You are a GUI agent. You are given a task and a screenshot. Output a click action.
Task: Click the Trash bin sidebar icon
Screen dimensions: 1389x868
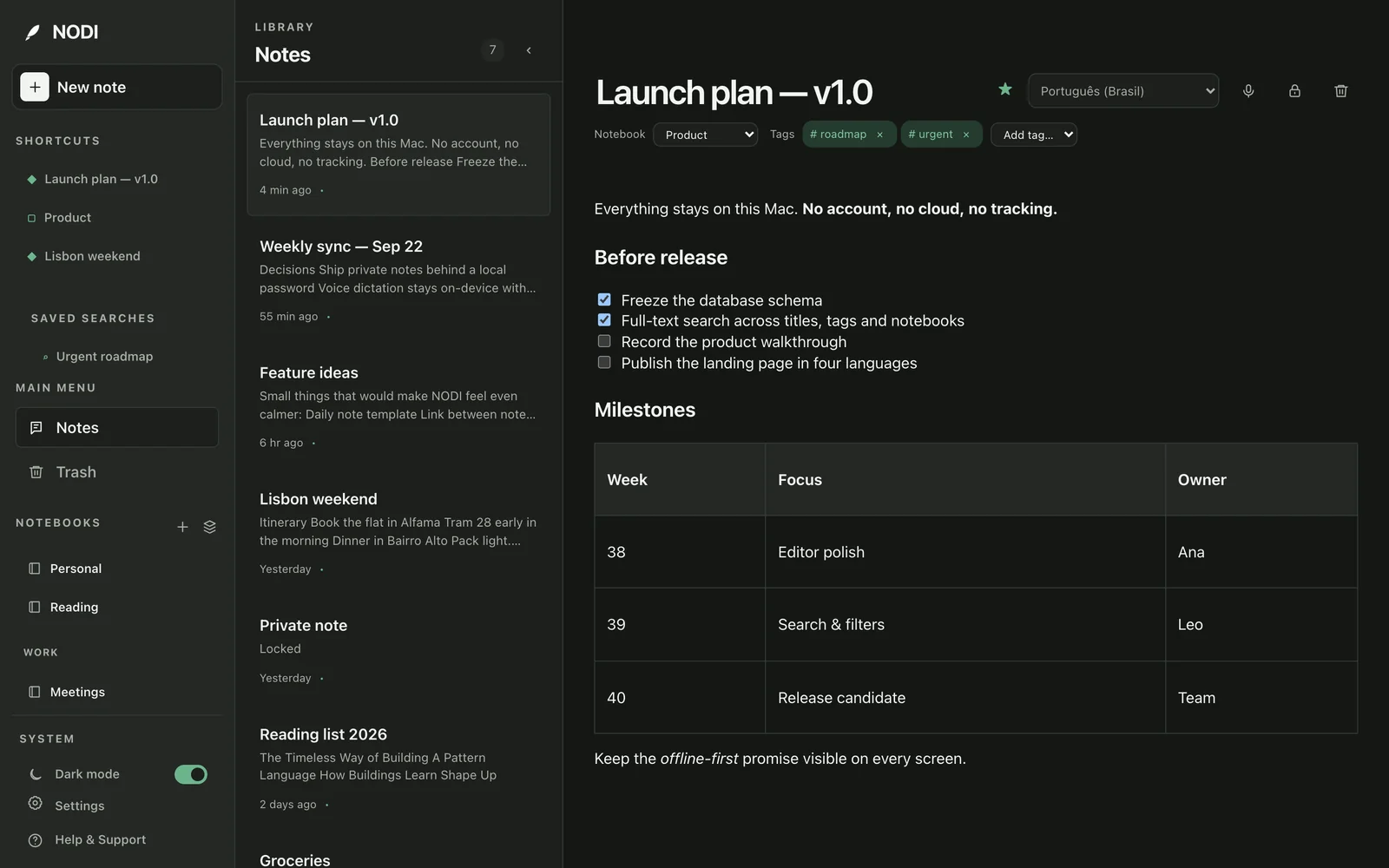point(36,472)
